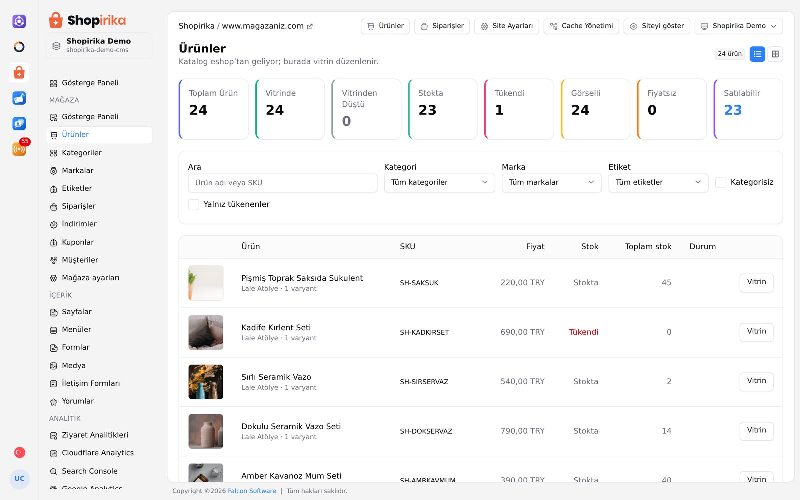Click Vitrin button for Sırlı Seramik Vazo

pos(756,381)
